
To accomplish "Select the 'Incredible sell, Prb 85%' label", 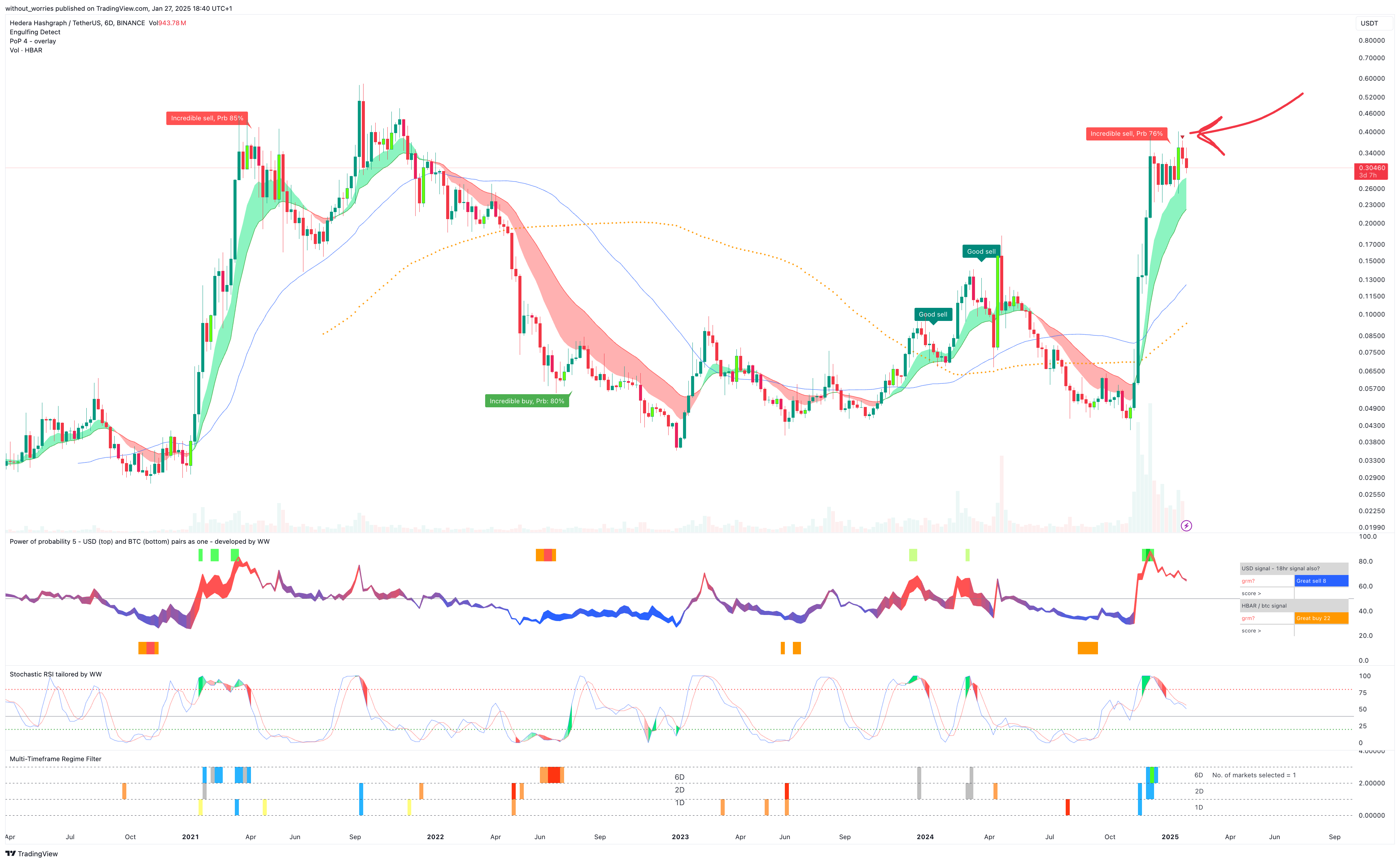I will [x=207, y=118].
